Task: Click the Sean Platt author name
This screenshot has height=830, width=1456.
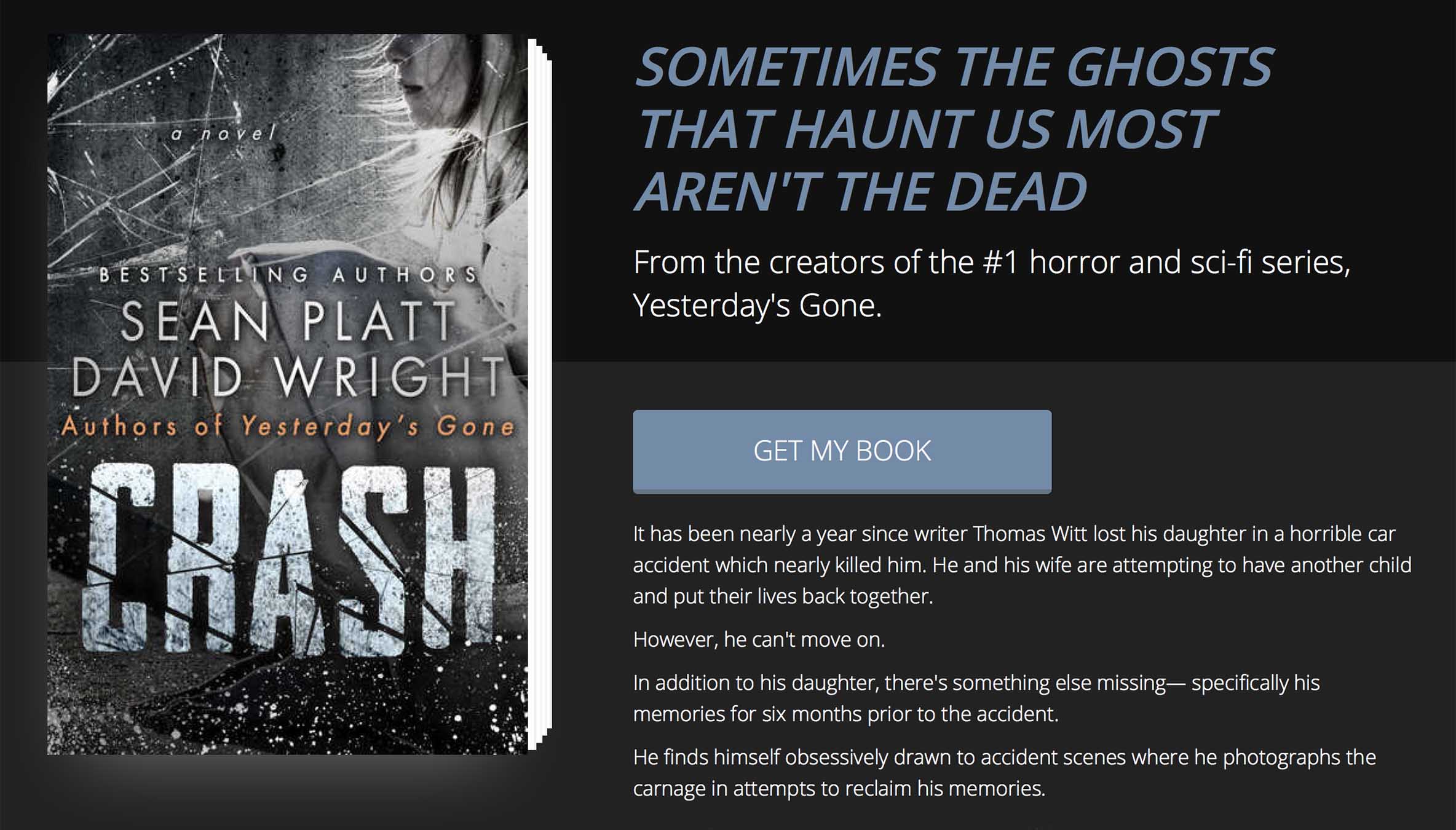Action: point(288,322)
